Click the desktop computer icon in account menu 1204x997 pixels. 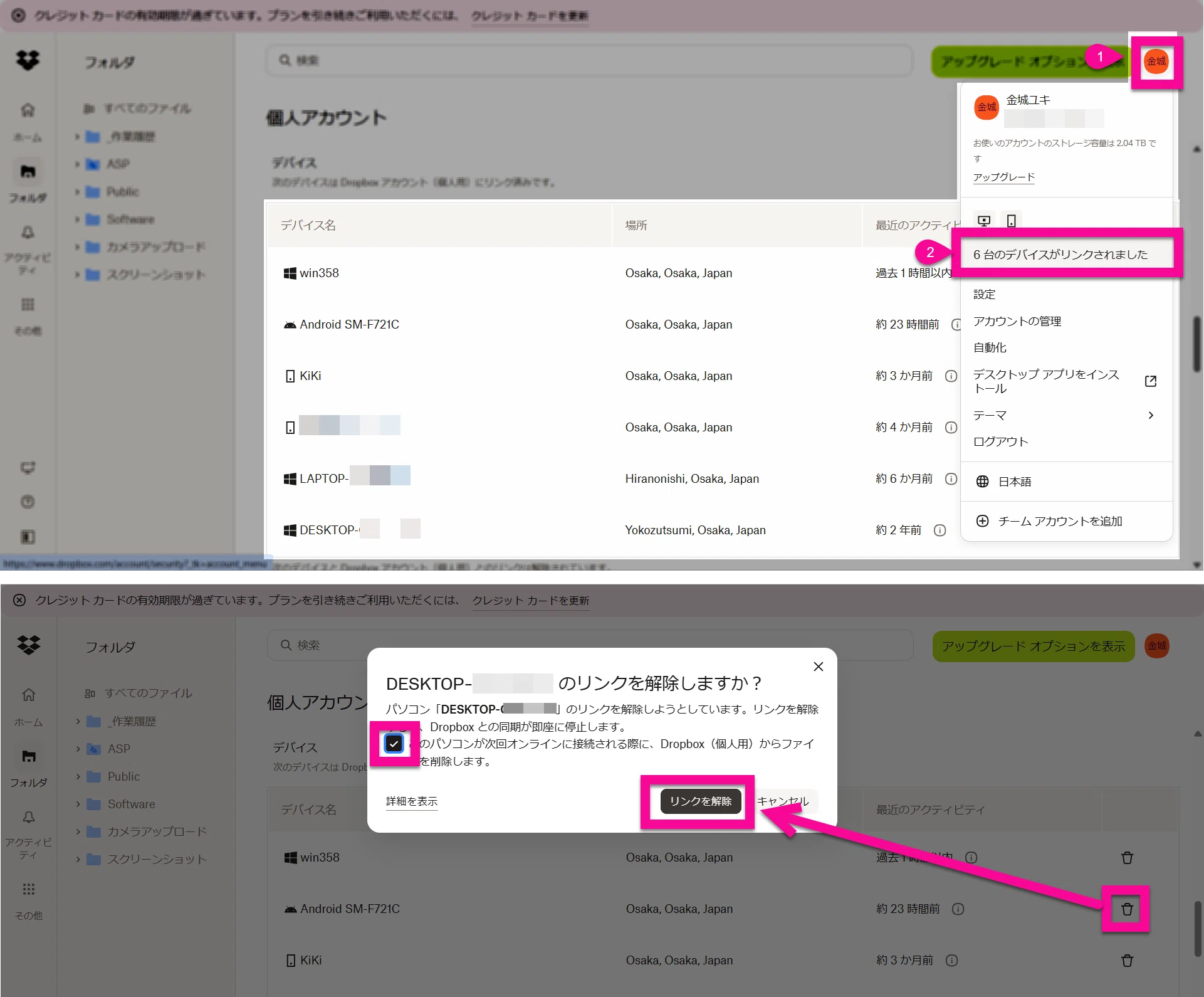coord(984,221)
